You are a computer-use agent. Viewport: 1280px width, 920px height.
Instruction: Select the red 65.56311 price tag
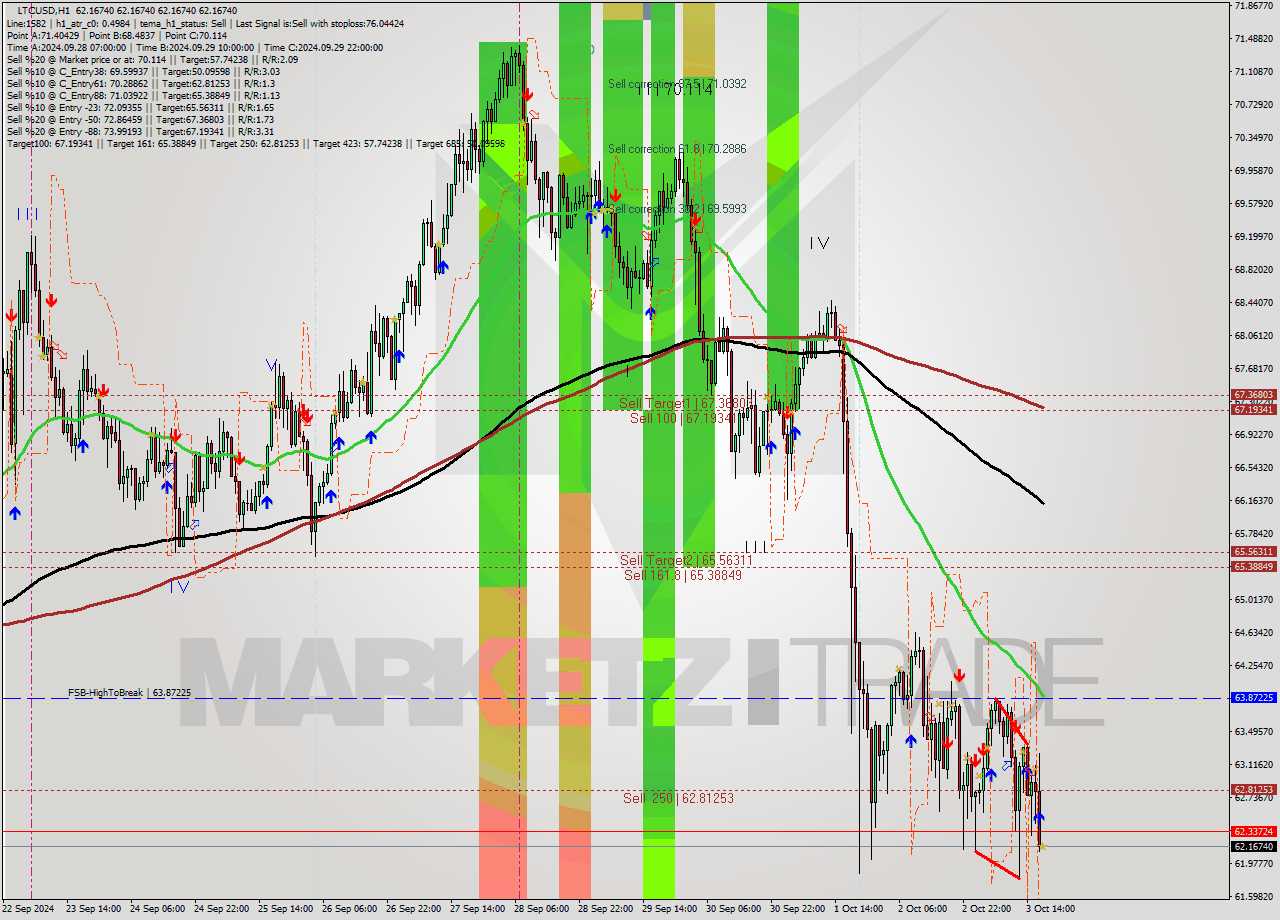(x=1253, y=551)
